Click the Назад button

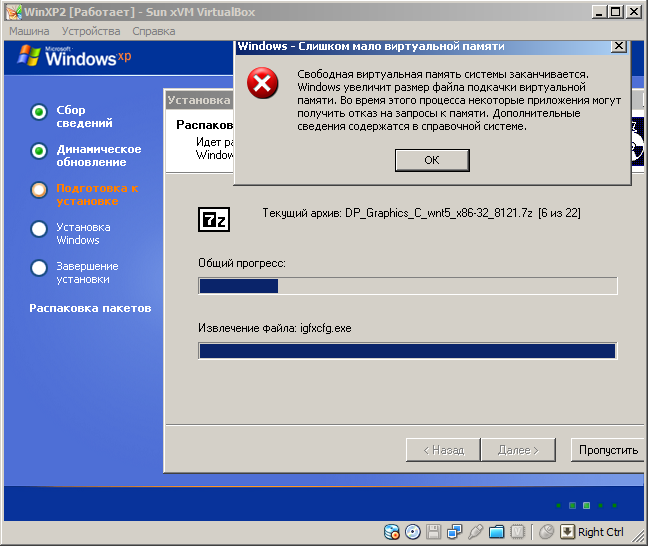coord(443,450)
